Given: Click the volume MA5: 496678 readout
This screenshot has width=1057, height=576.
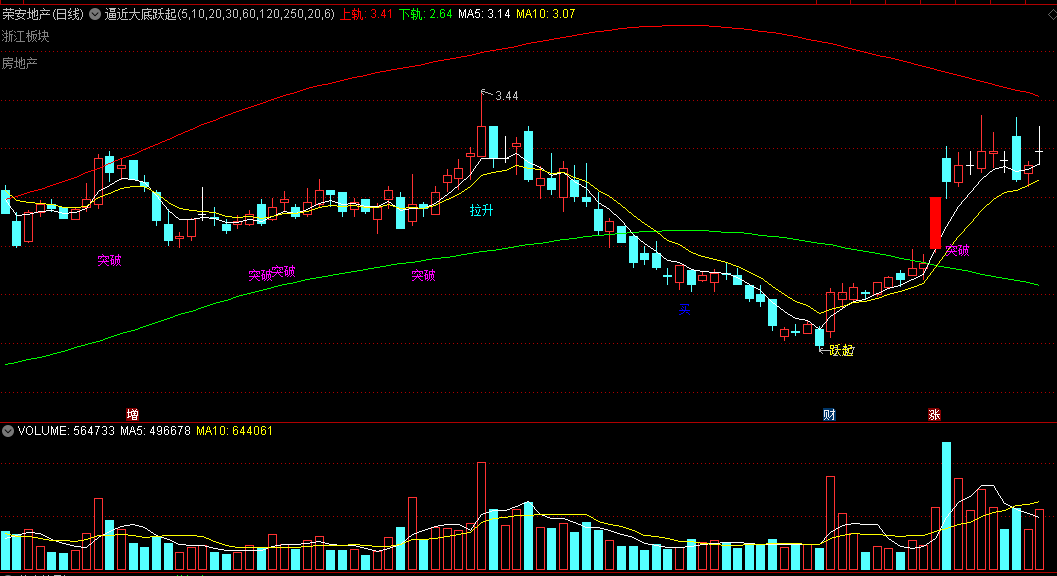Looking at the screenshot, I should (155, 430).
